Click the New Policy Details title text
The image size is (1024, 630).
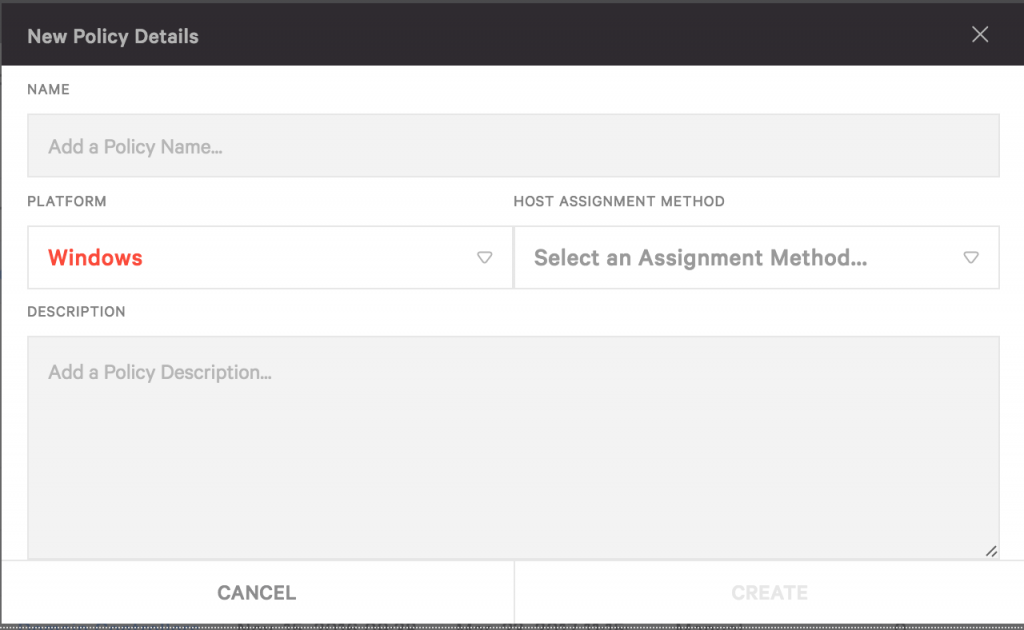(113, 37)
